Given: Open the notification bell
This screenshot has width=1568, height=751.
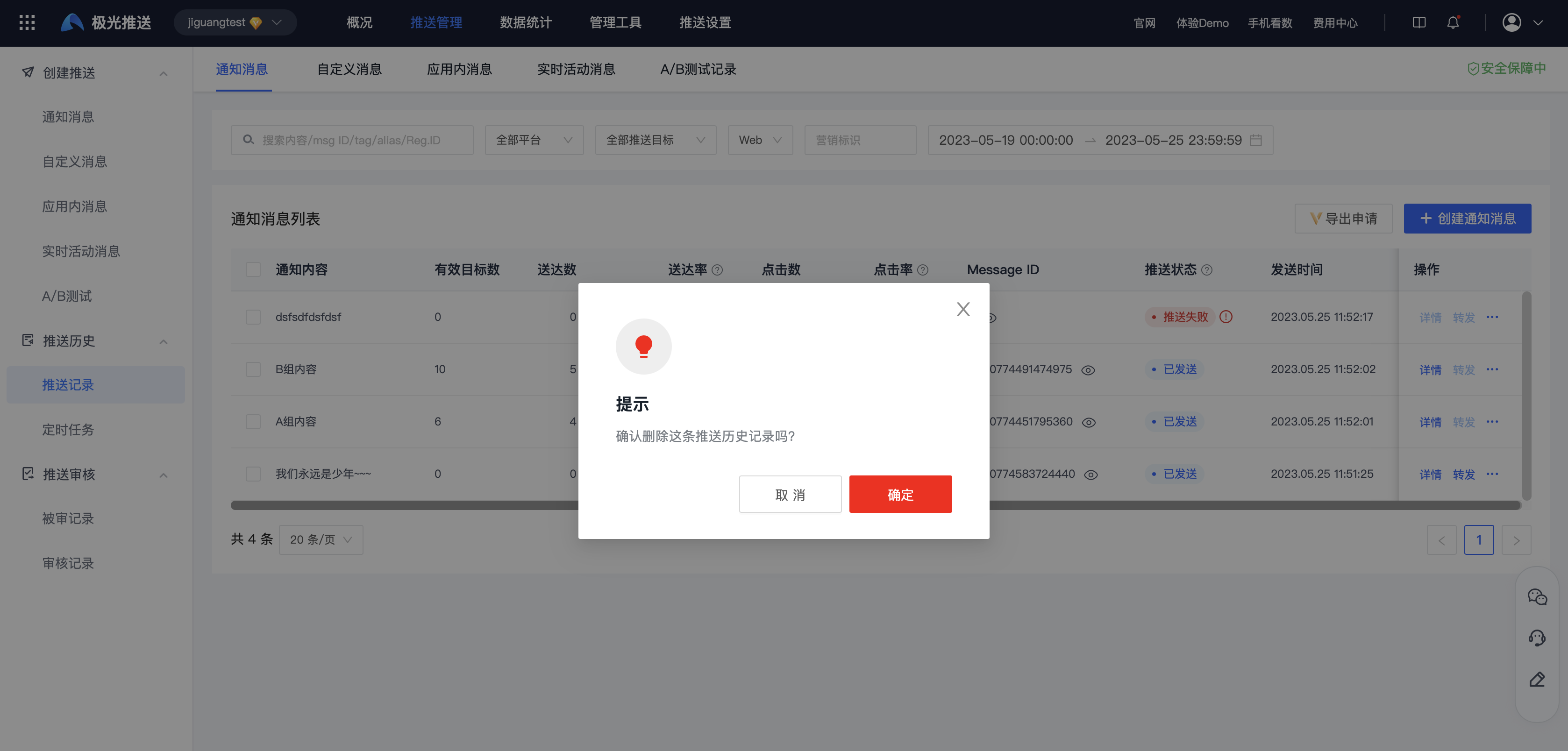Looking at the screenshot, I should pos(1453,22).
